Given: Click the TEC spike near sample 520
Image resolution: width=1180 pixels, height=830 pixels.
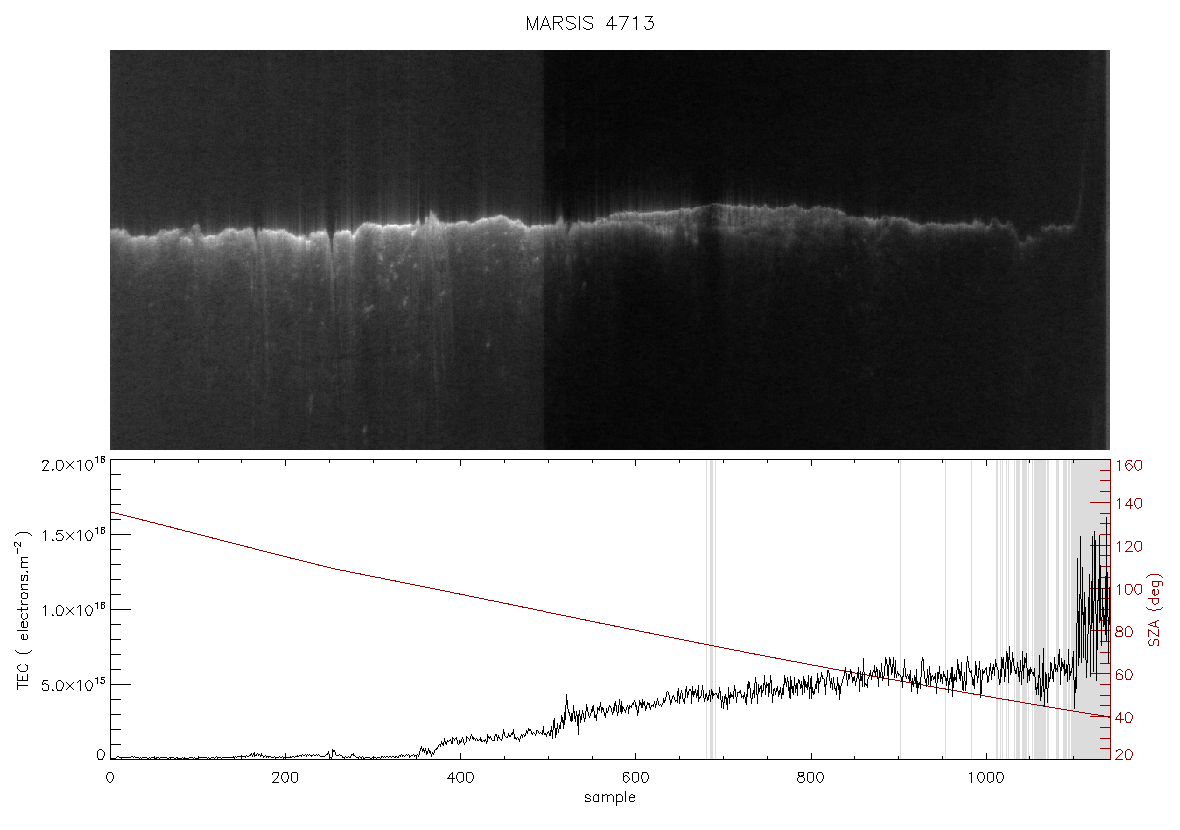Looking at the screenshot, I should pos(567,707).
